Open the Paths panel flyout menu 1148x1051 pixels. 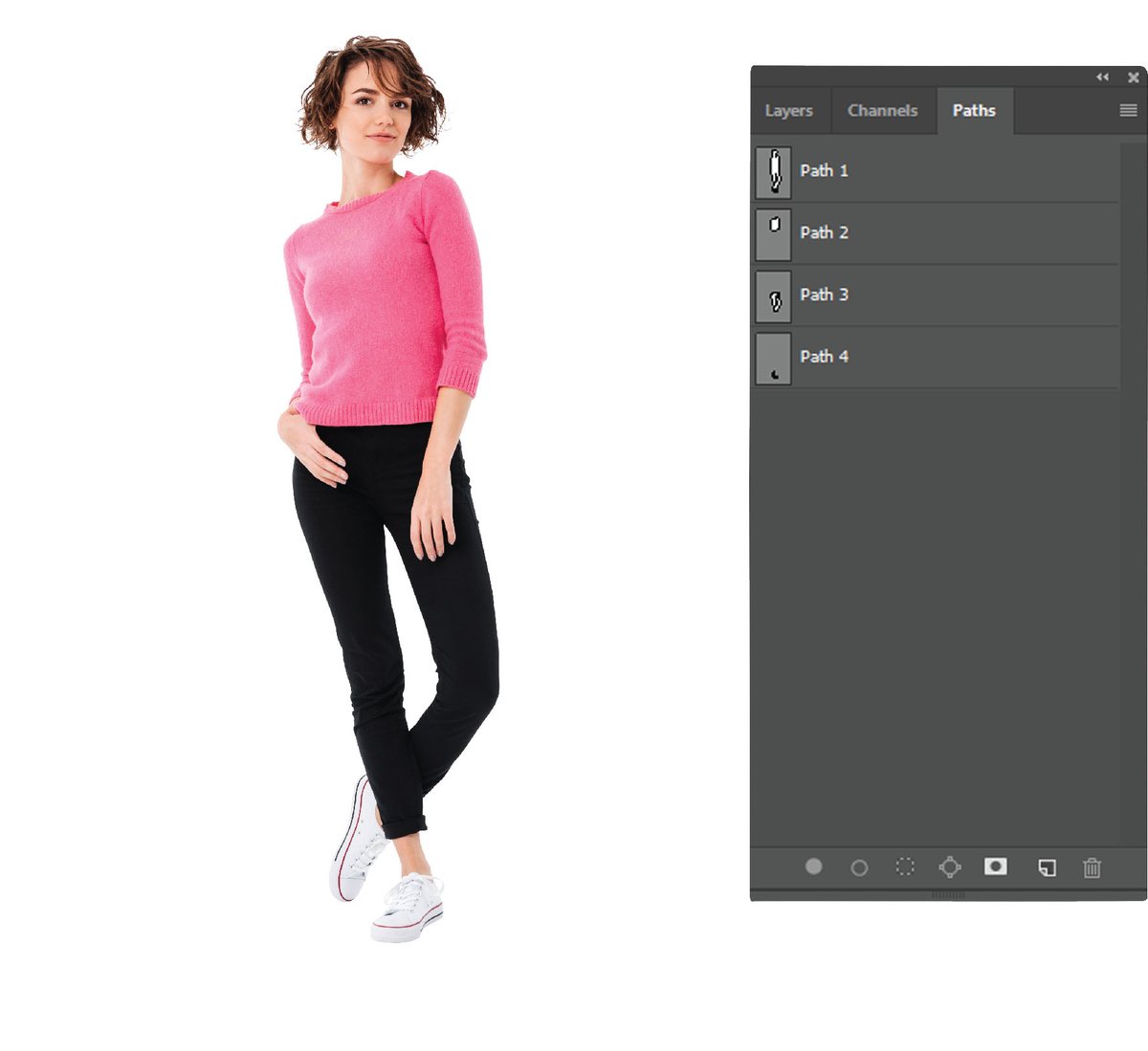1128,111
